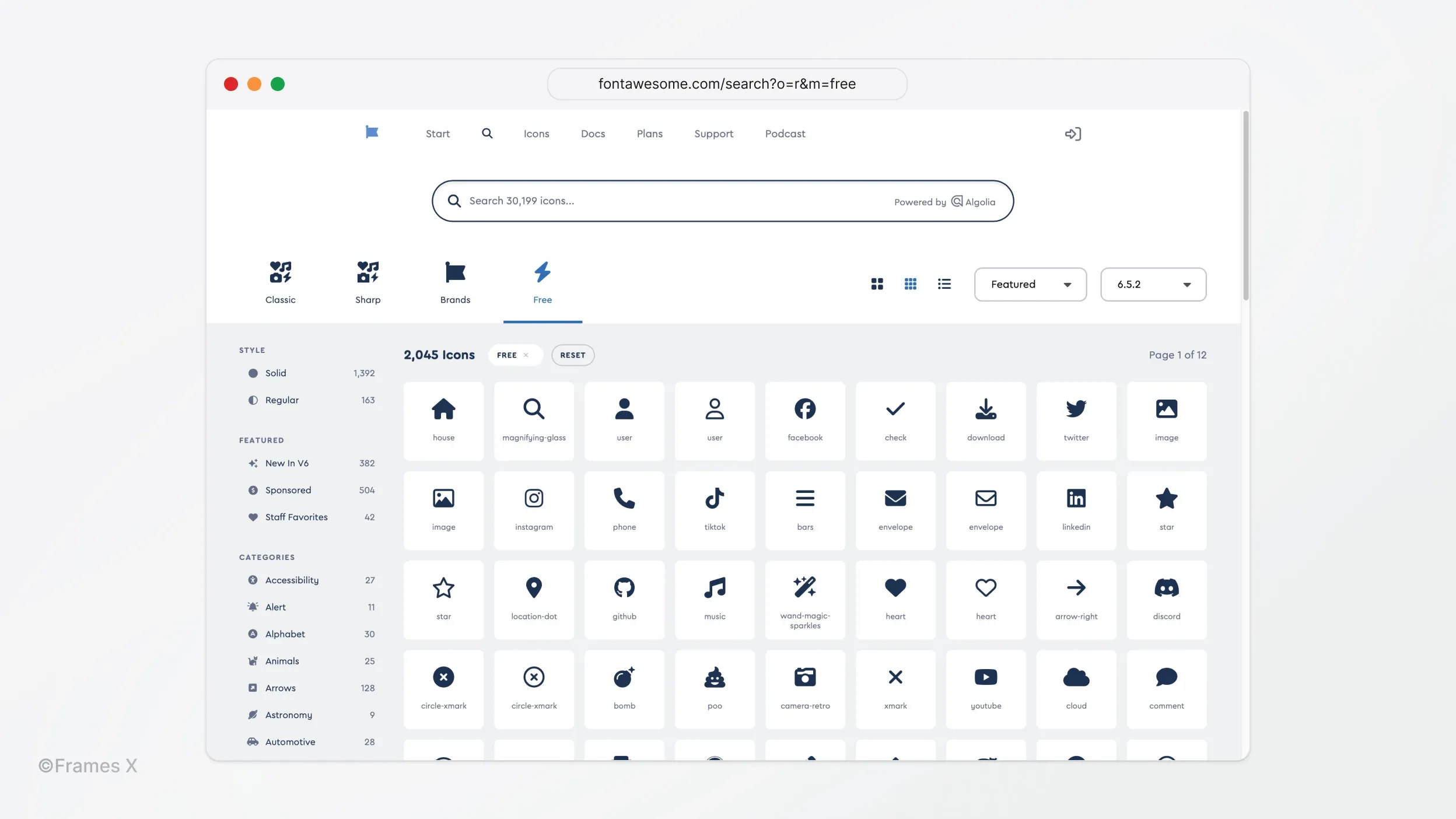Go to Start in navigation
This screenshot has height=819, width=1456.
pyautogui.click(x=437, y=134)
